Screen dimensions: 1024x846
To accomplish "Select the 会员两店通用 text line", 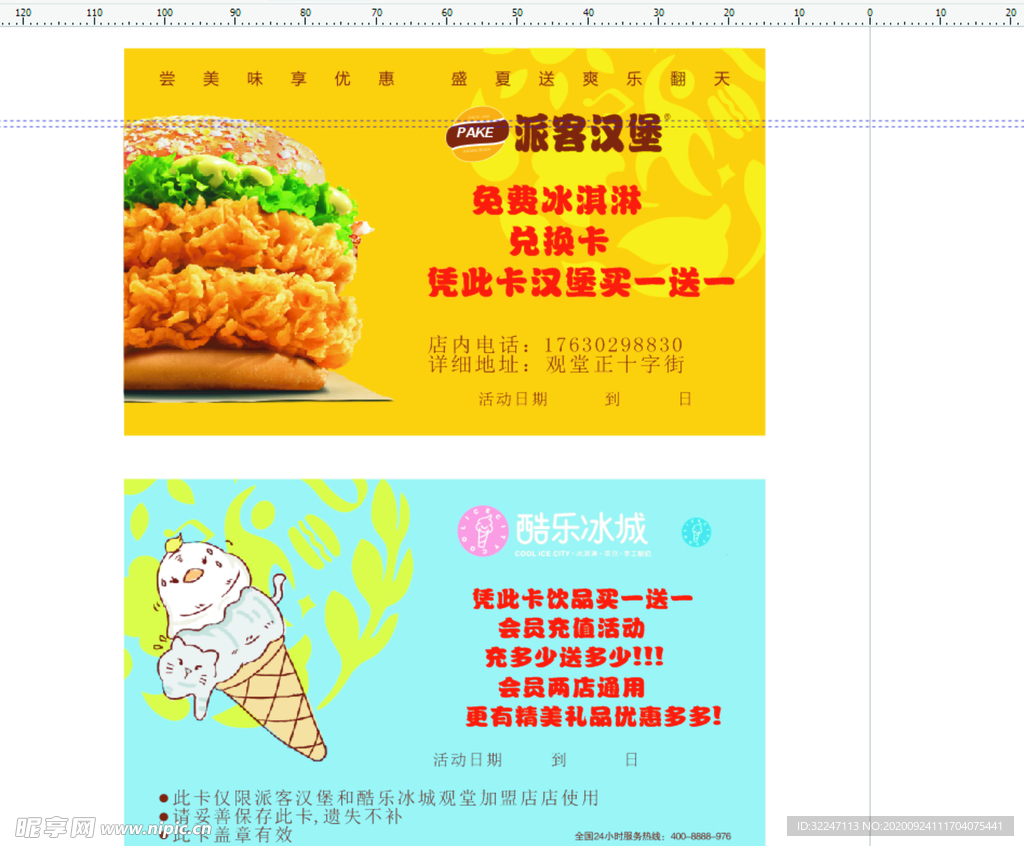I will click(x=571, y=687).
